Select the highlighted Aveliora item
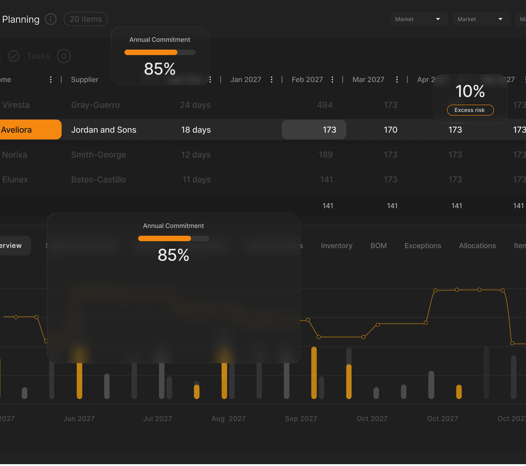Image resolution: width=526 pixels, height=466 pixels. (31, 130)
